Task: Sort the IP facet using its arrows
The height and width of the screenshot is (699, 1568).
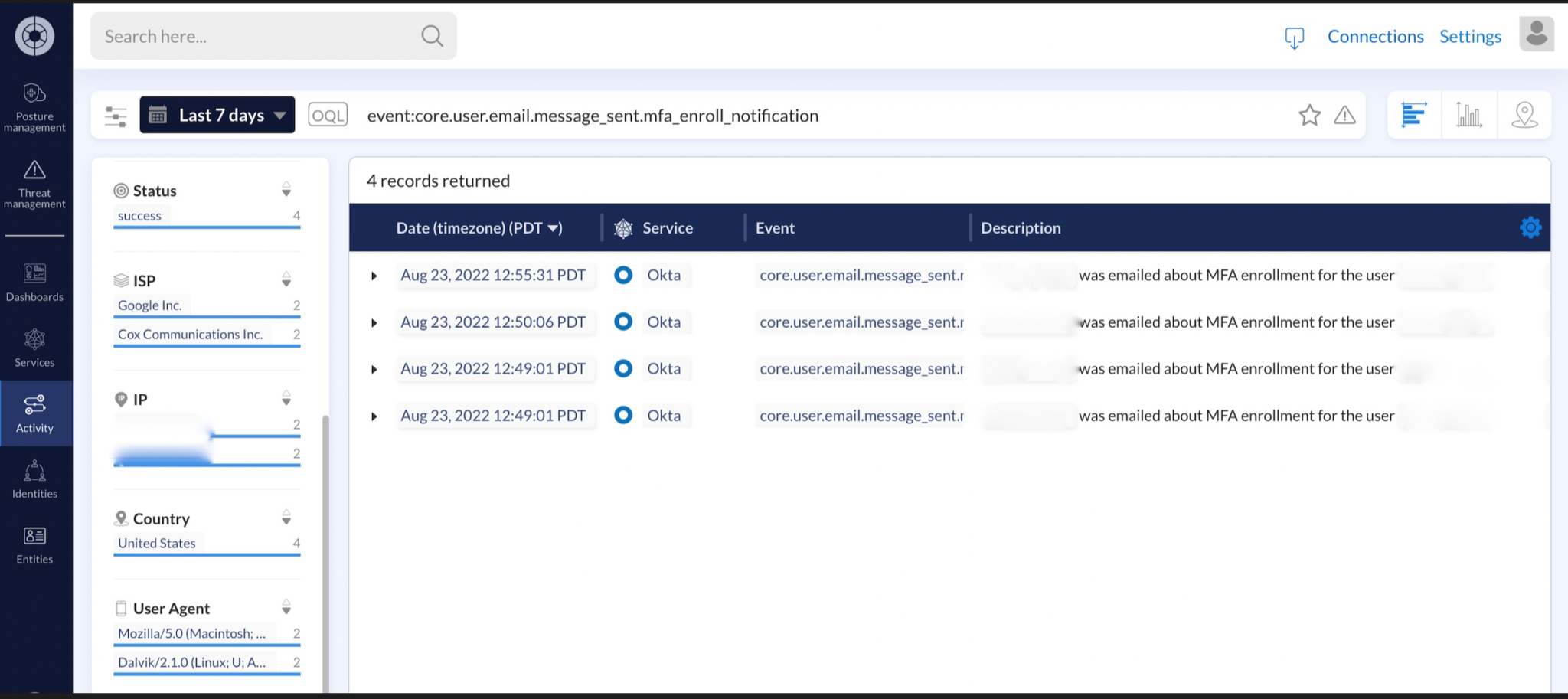Action: (286, 398)
